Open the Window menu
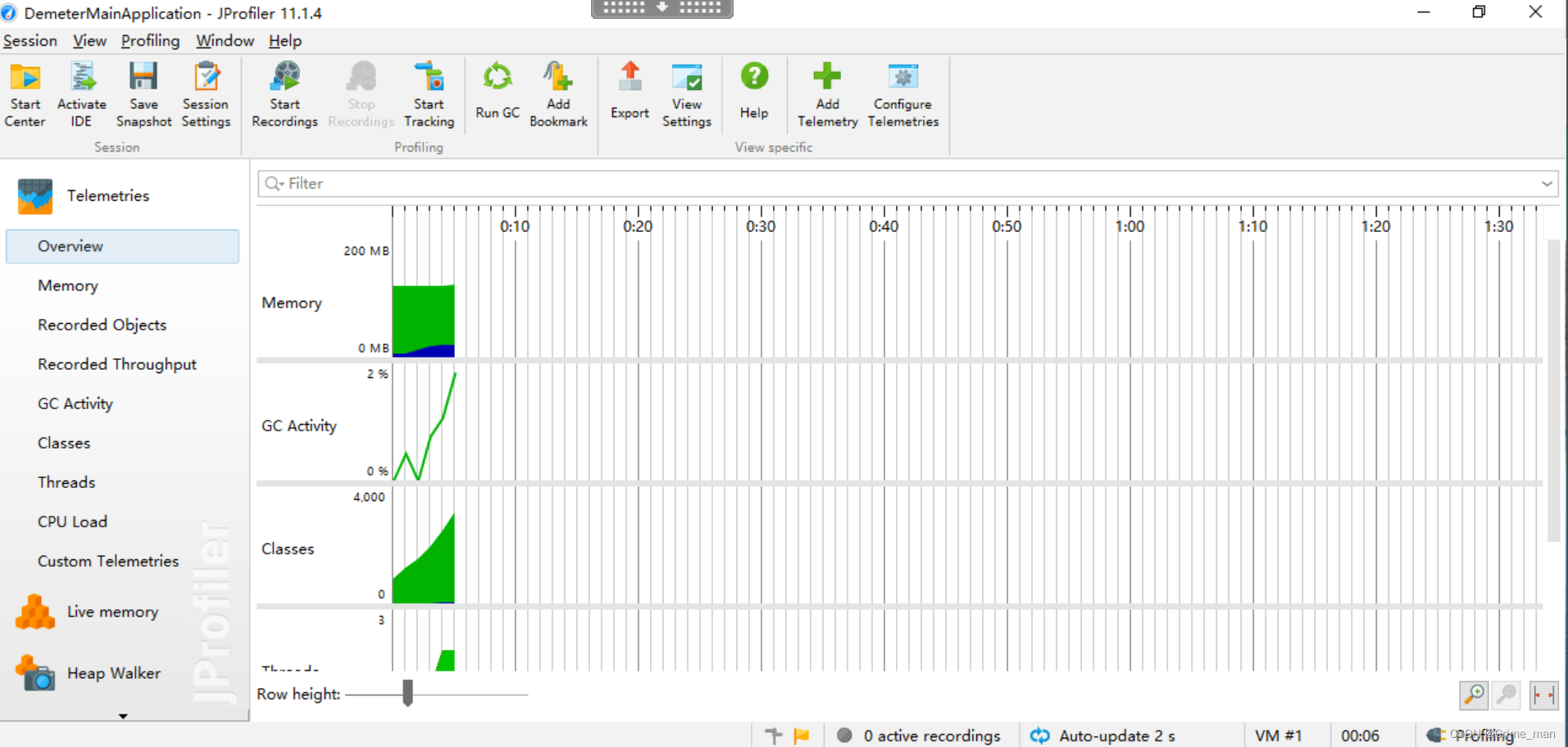Screen dimensions: 1568x747 point(225,41)
